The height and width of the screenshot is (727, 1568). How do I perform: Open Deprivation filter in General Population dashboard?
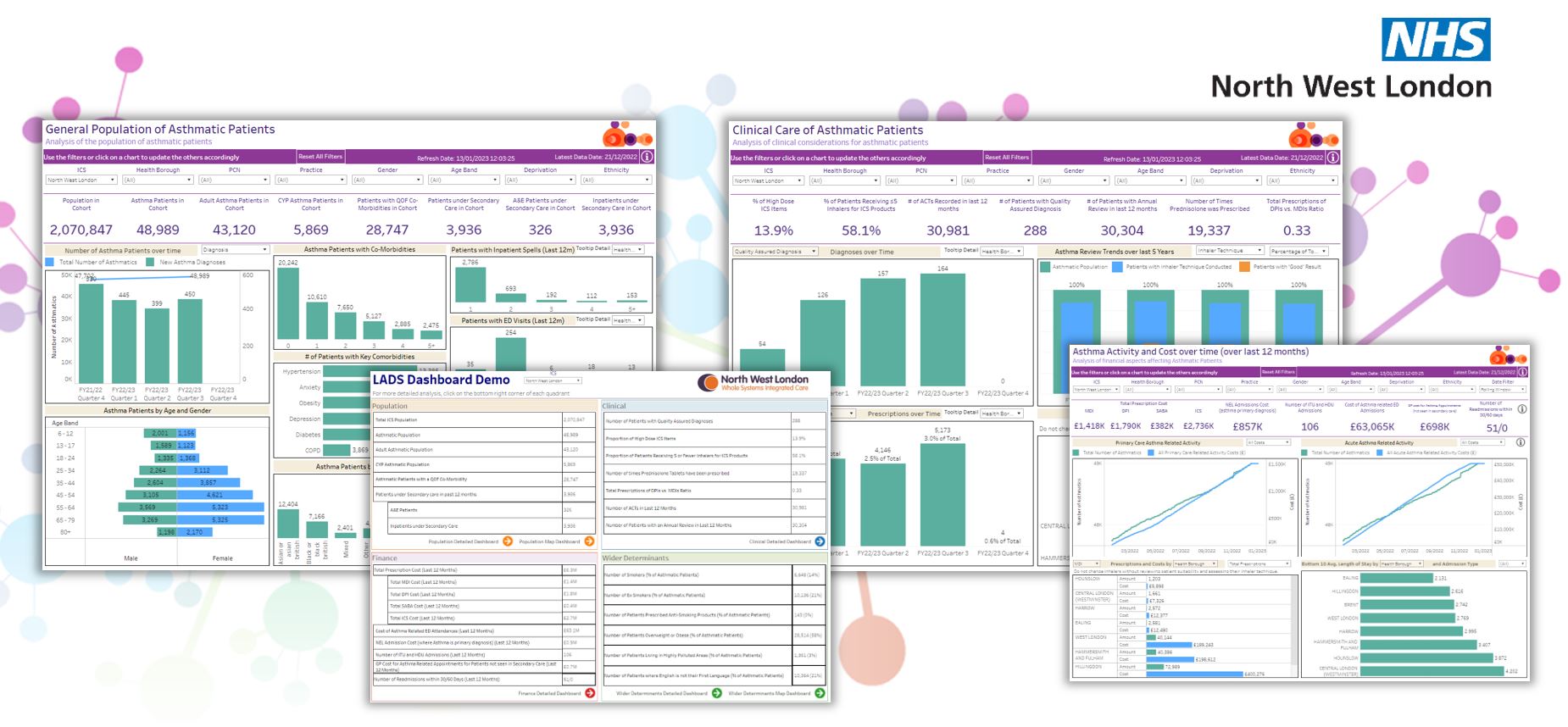click(x=540, y=180)
